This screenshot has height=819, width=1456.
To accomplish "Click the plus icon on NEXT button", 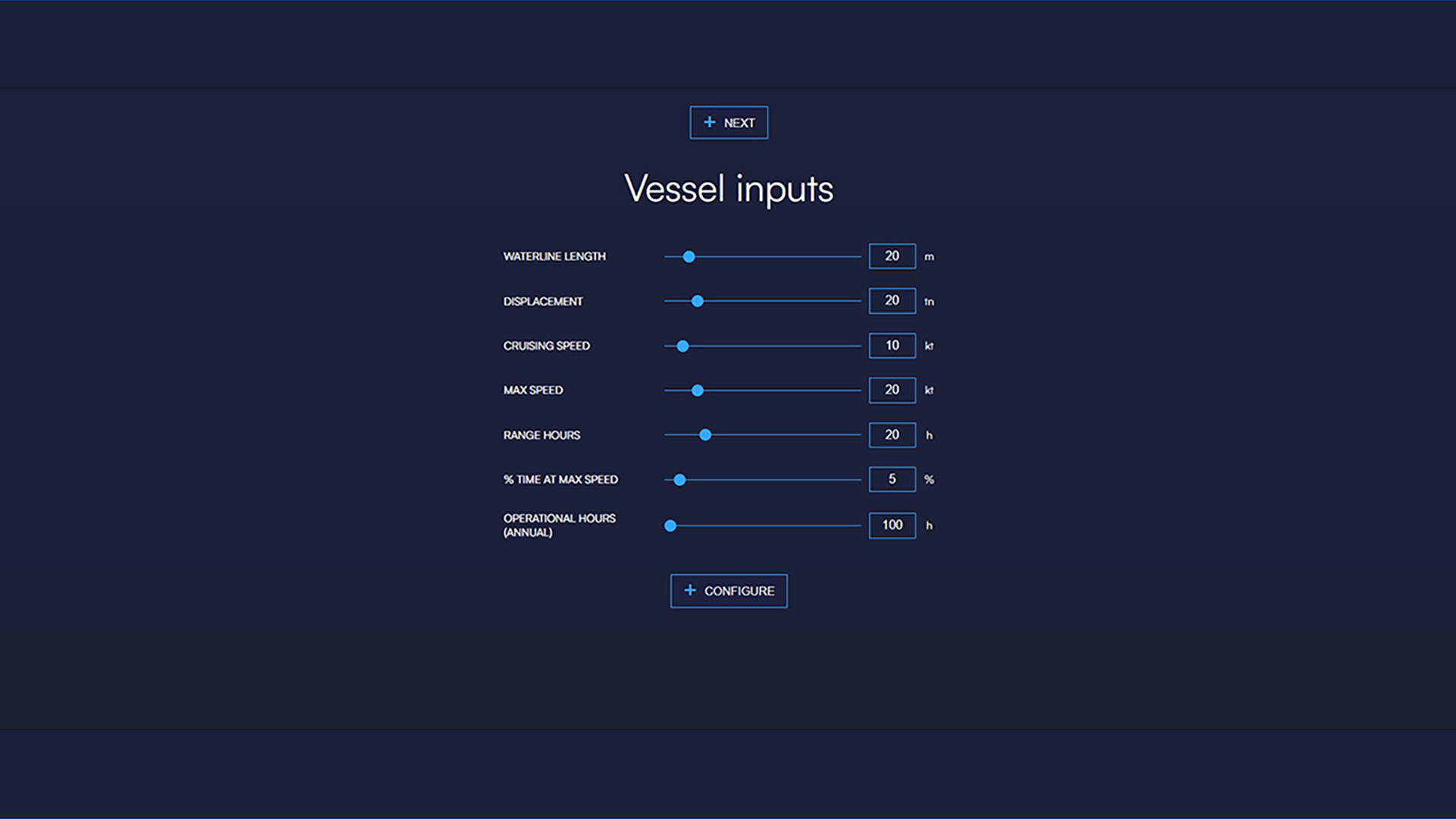I will pyautogui.click(x=709, y=122).
